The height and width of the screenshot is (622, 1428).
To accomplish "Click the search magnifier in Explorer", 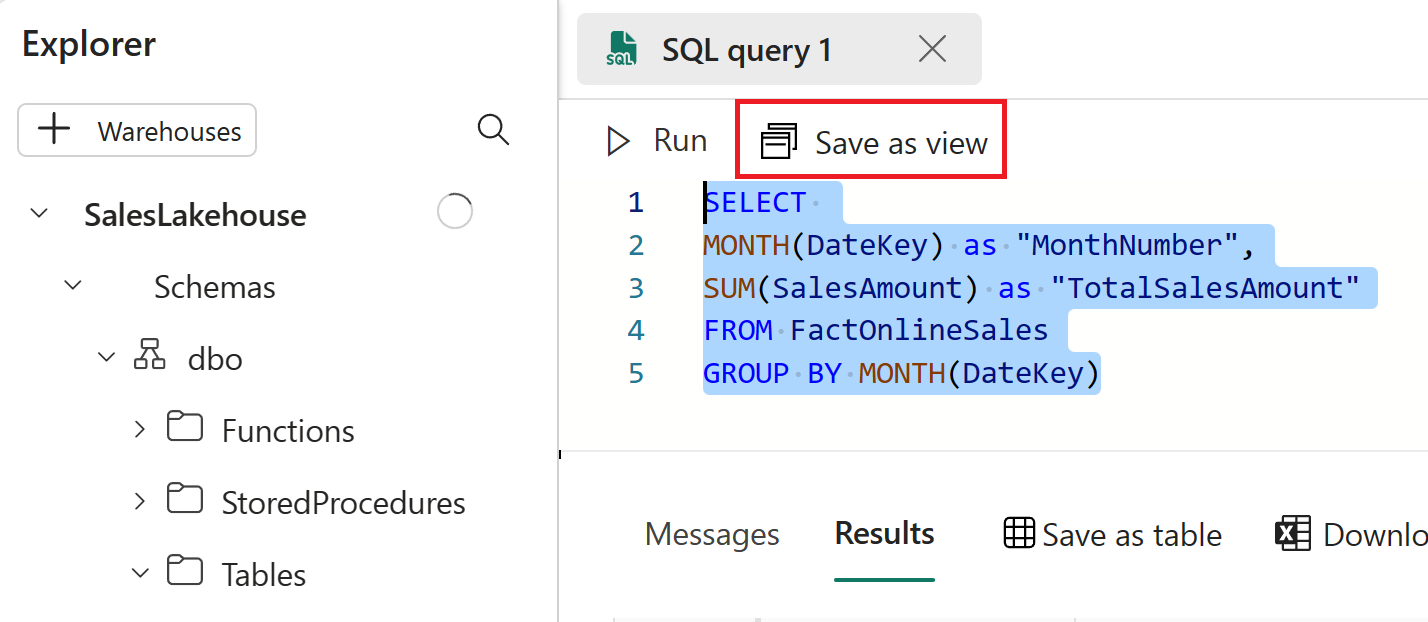I will 494,130.
